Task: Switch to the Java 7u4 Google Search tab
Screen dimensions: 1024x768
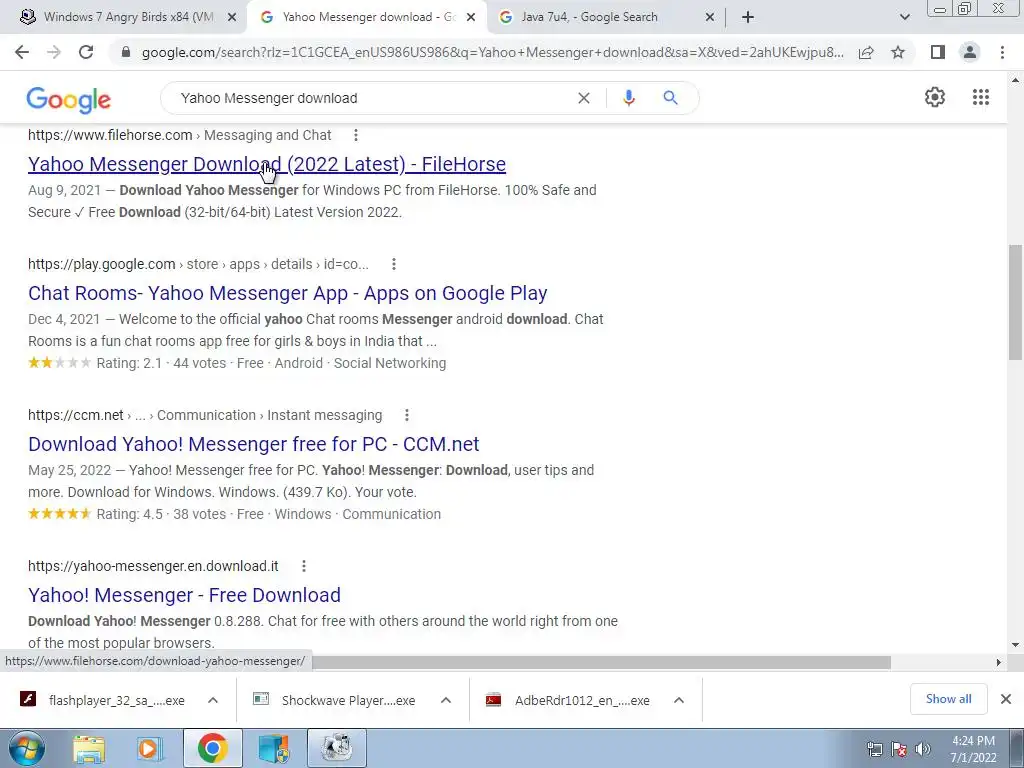Action: pyautogui.click(x=588, y=17)
